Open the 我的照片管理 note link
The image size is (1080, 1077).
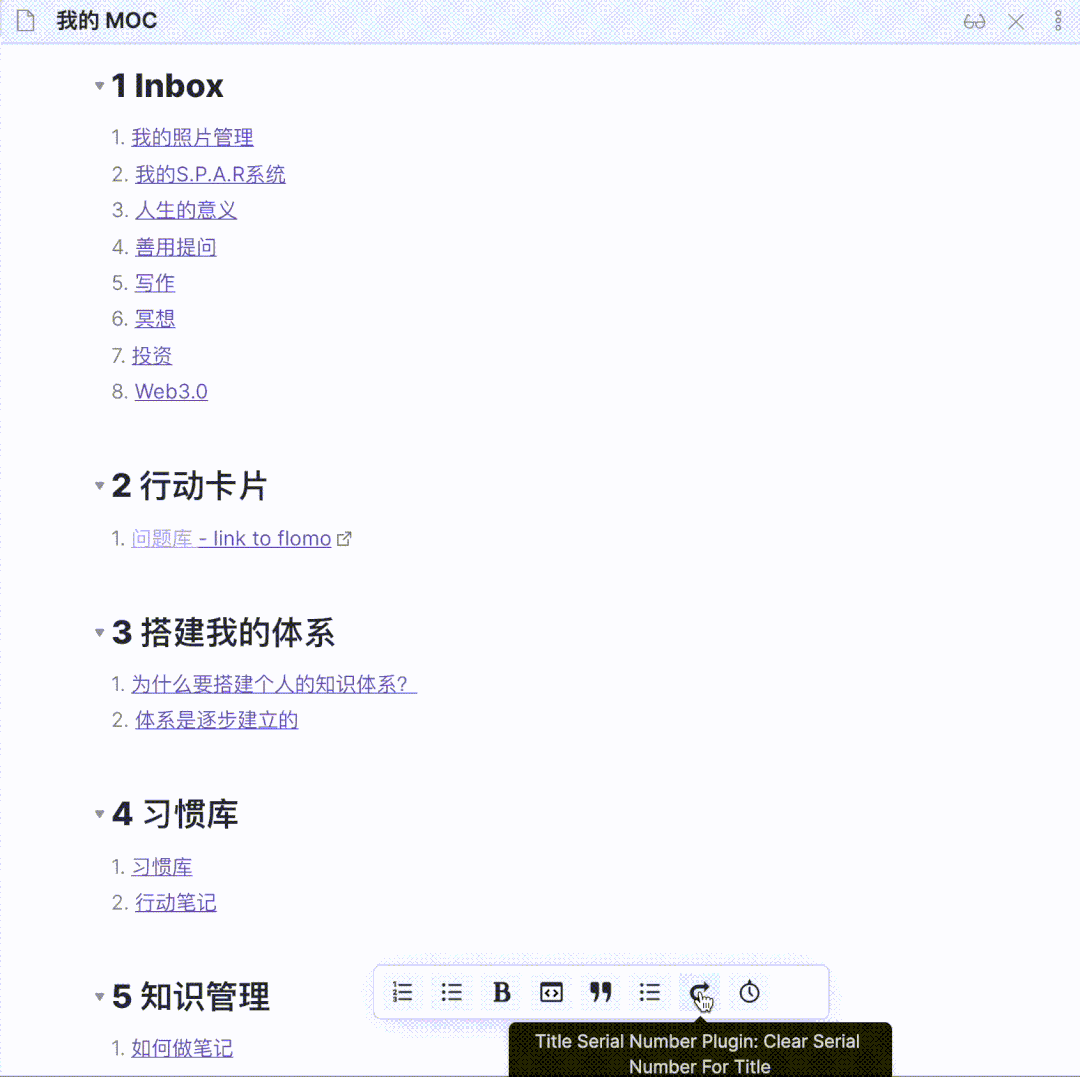[192, 137]
